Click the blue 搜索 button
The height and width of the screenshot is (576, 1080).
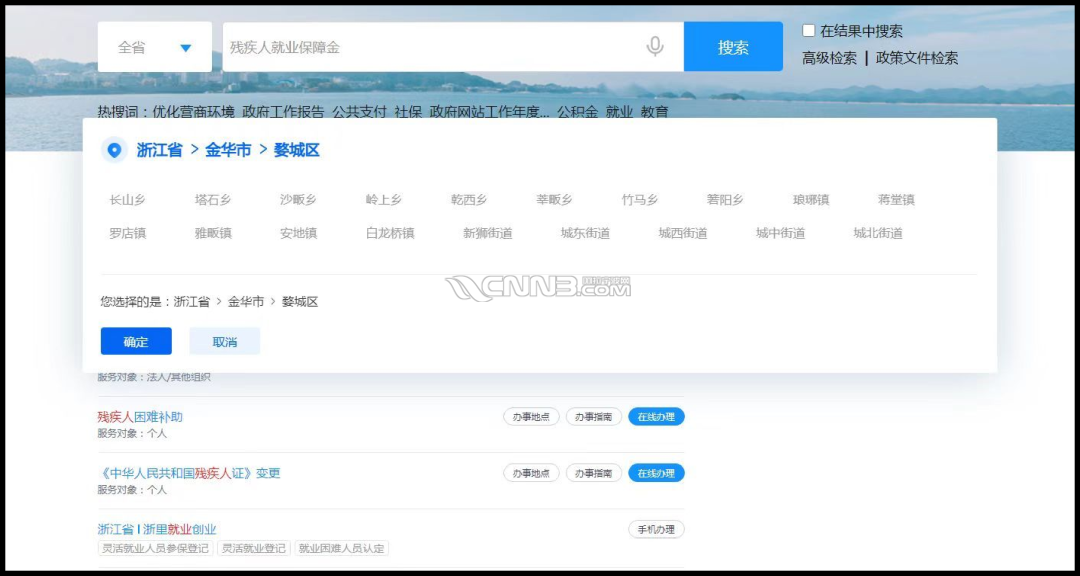point(733,47)
